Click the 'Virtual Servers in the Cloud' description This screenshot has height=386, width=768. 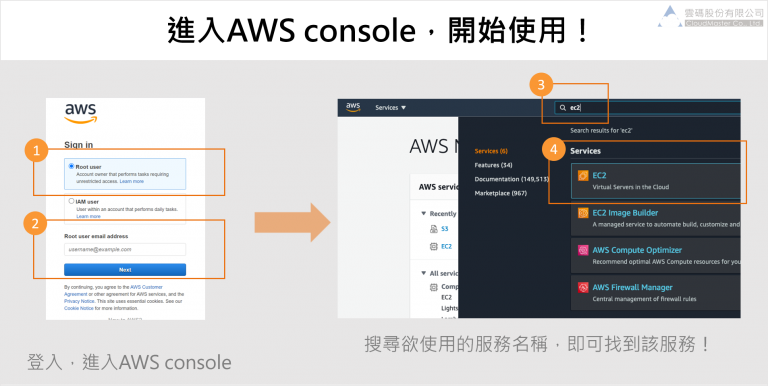(x=630, y=187)
